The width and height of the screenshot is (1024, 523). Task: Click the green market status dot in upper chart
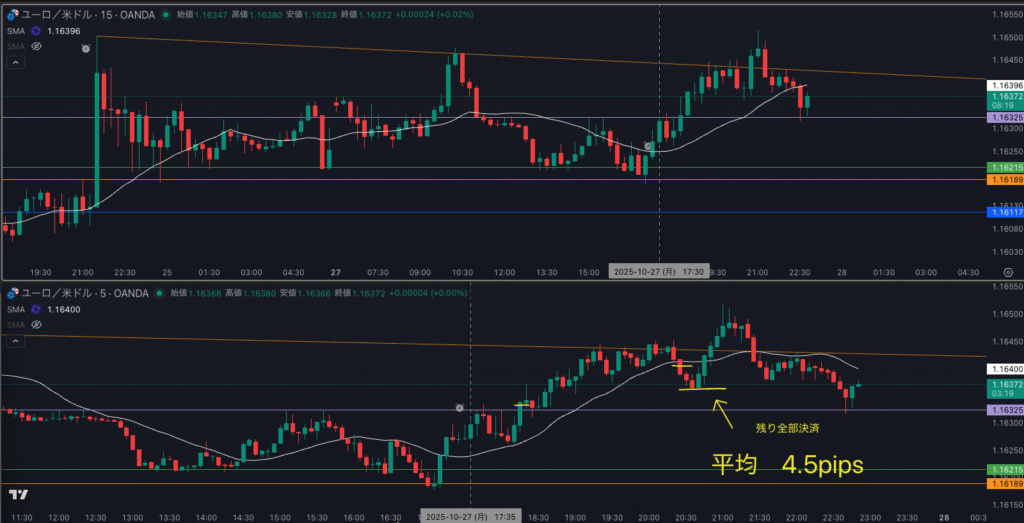point(166,15)
